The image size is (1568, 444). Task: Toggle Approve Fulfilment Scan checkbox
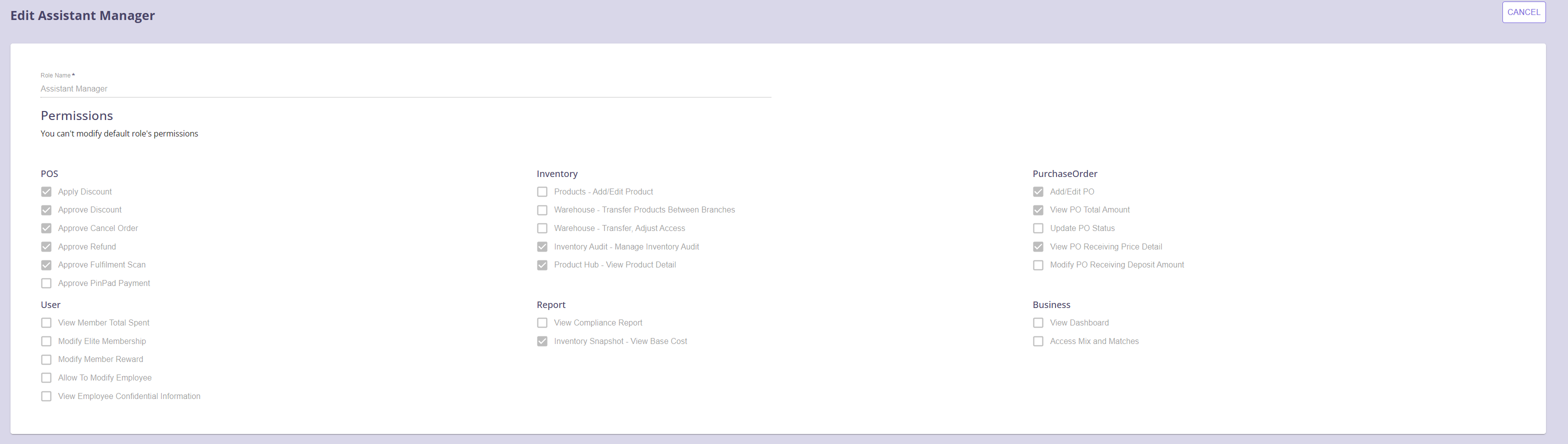click(x=46, y=264)
